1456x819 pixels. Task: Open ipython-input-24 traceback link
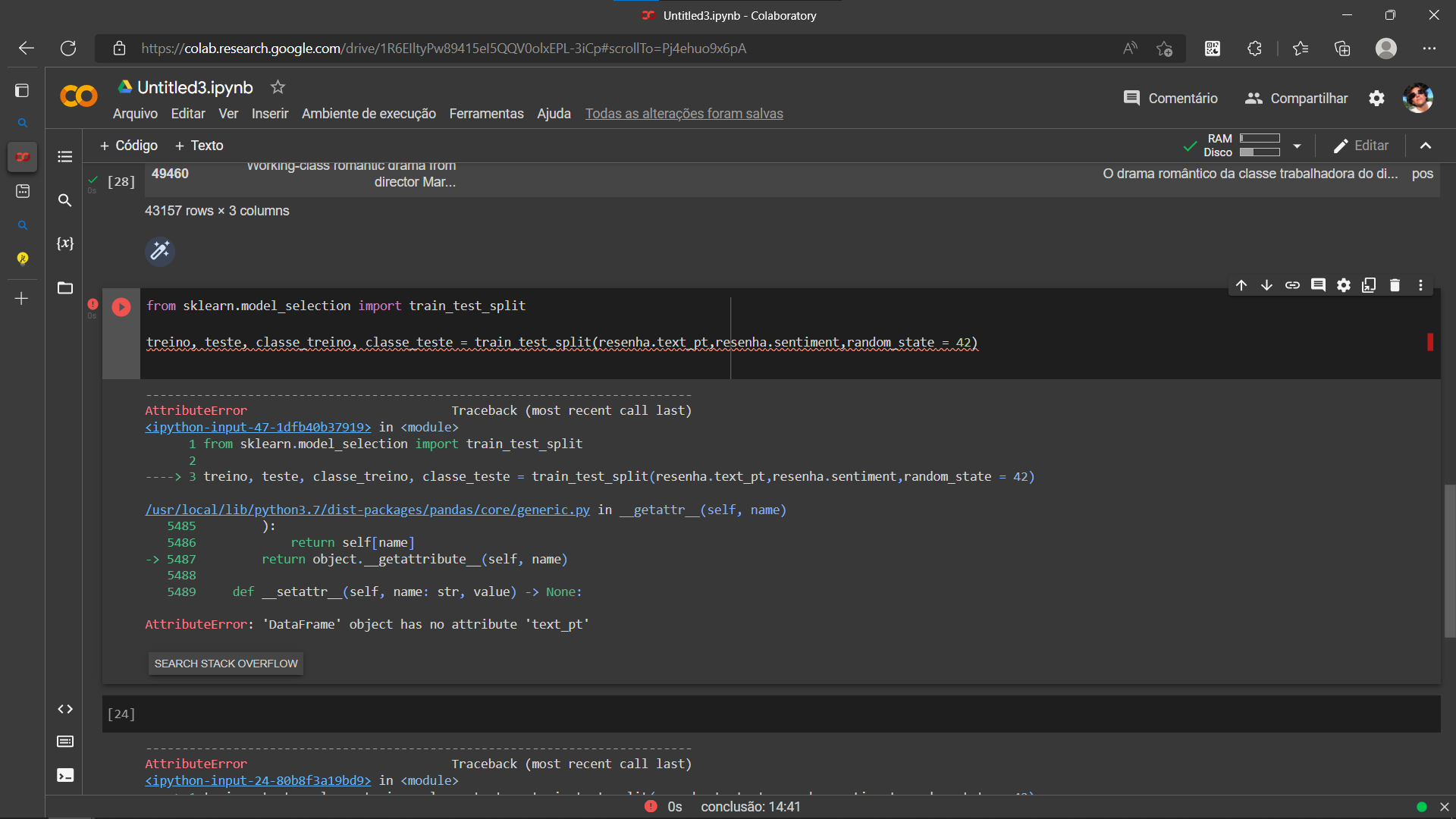[x=258, y=780]
